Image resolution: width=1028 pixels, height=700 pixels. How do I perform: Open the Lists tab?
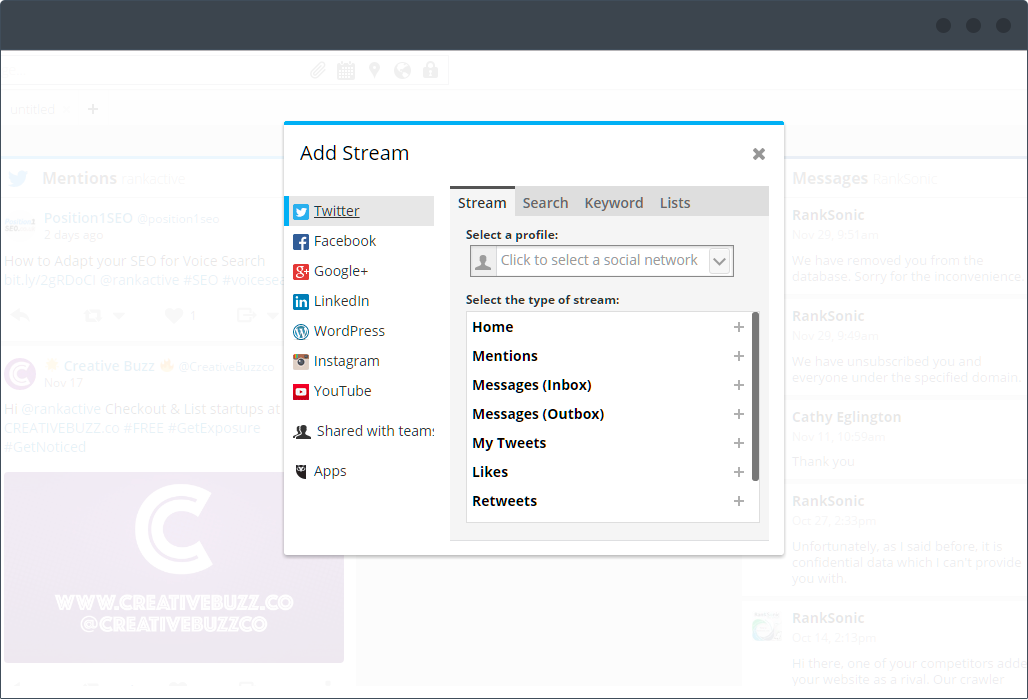click(x=675, y=203)
